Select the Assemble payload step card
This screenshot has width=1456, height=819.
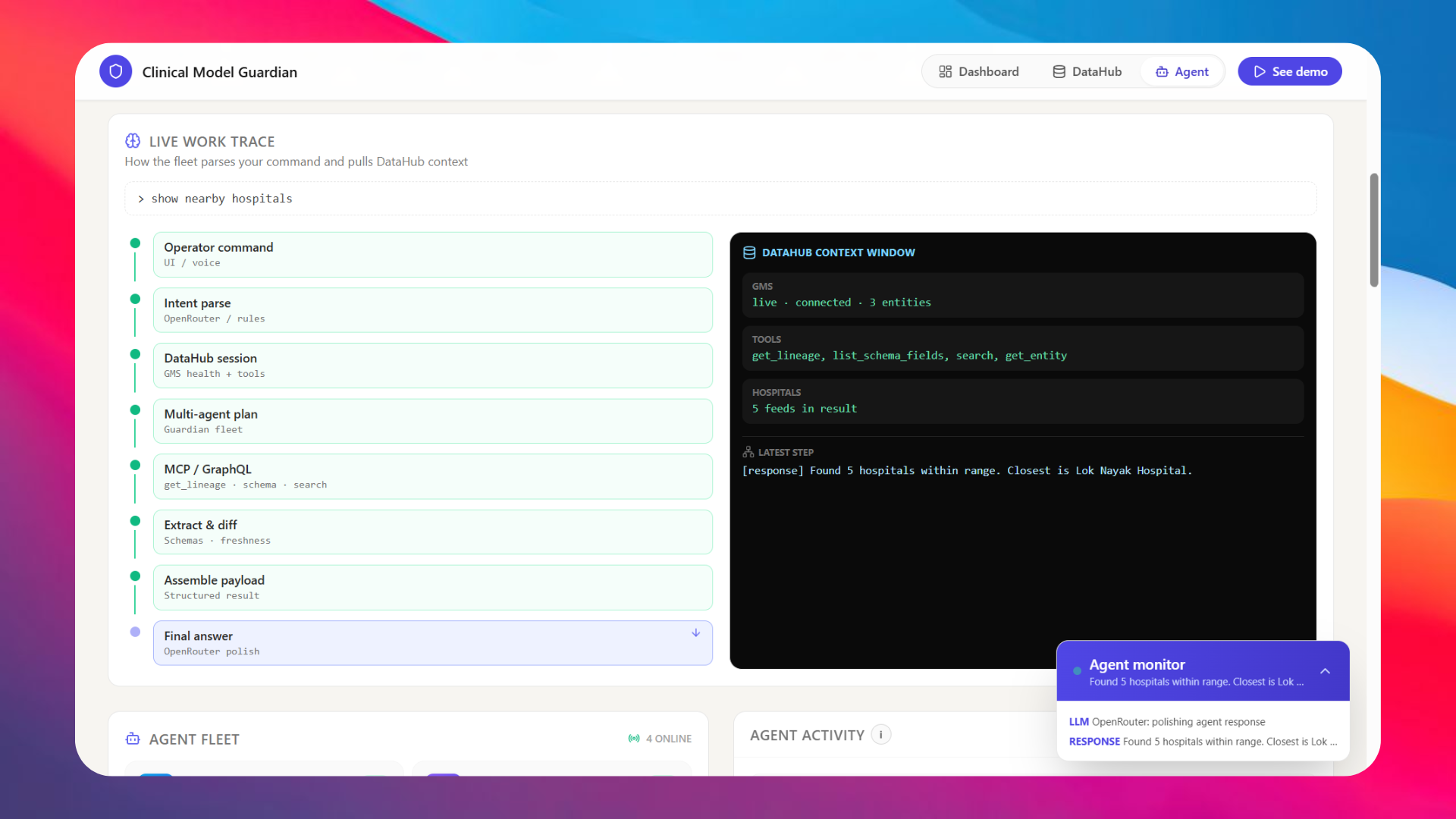[432, 587]
